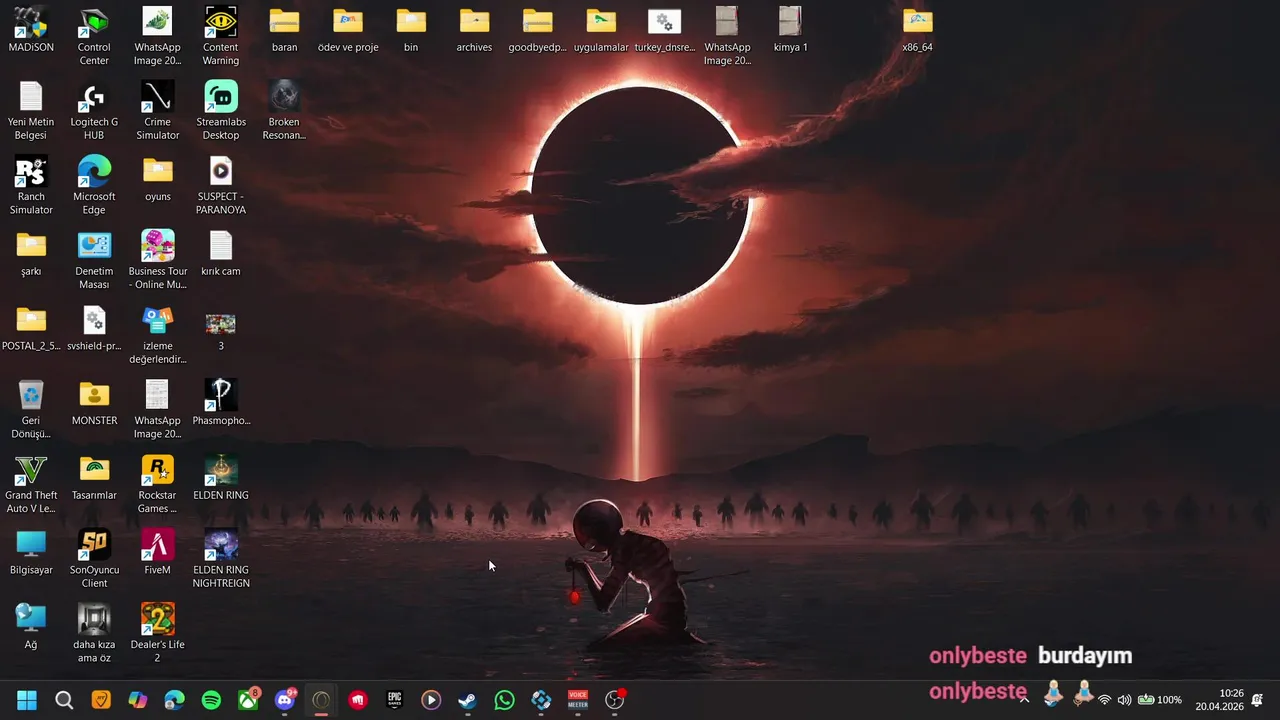This screenshot has width=1280, height=720.
Task: Open Wi-Fi network tray icon
Action: point(1104,700)
